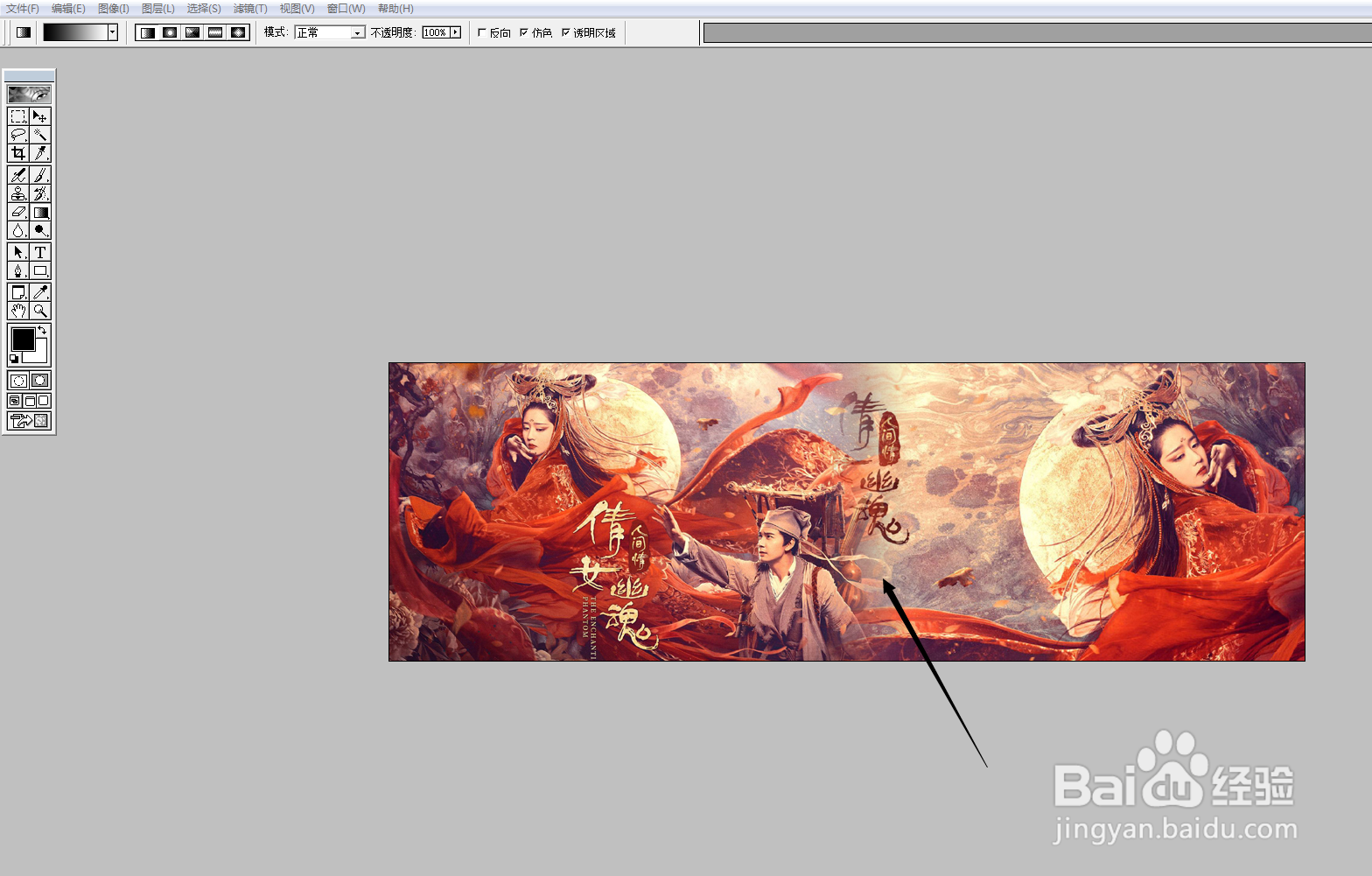Screen dimensions: 1372x876
Task: Choose Reflected gradient style
Action: click(216, 32)
